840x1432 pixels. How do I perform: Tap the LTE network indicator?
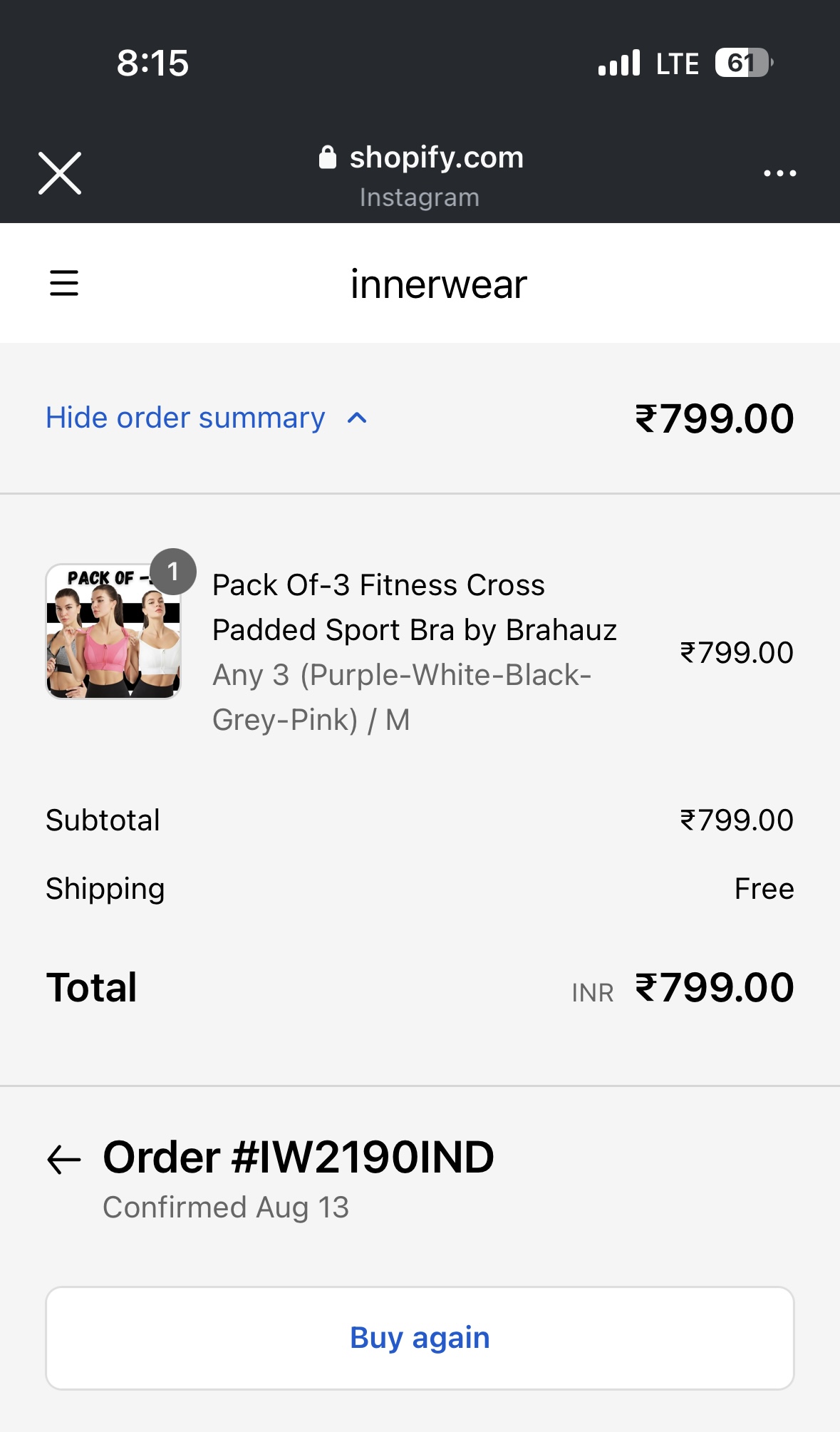coord(677,63)
